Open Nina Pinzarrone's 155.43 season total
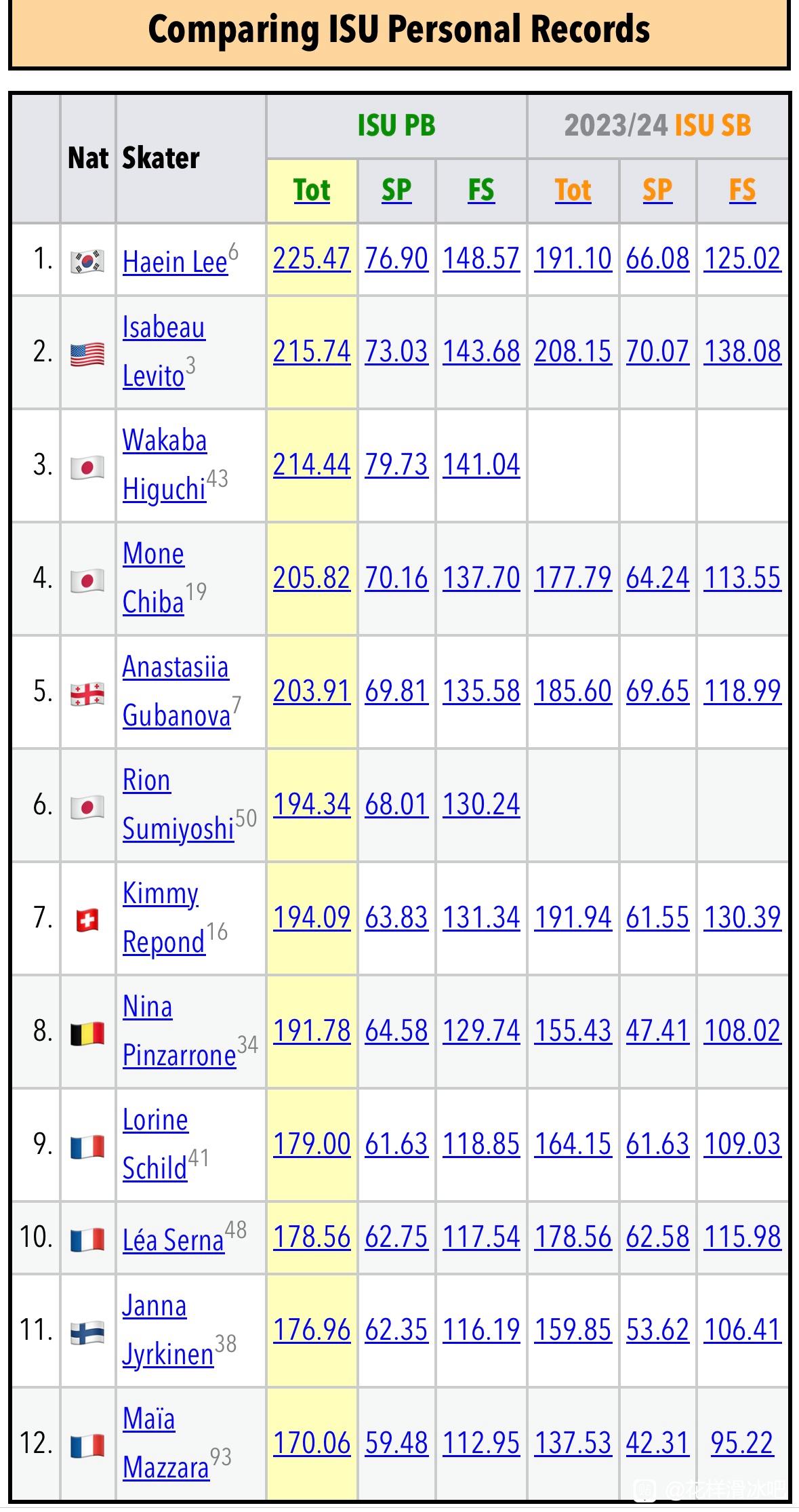Screen dimensions: 799x1512 573,1031
